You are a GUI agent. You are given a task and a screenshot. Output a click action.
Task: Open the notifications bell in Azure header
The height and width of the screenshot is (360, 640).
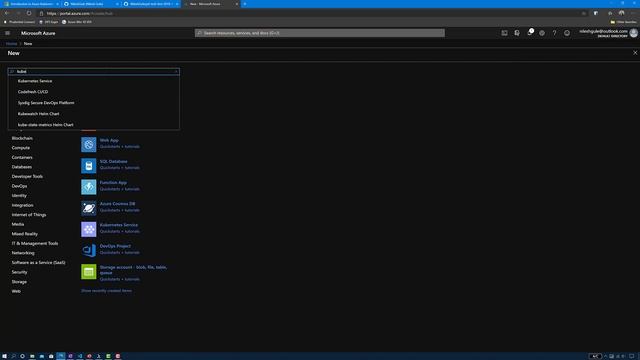pos(529,33)
